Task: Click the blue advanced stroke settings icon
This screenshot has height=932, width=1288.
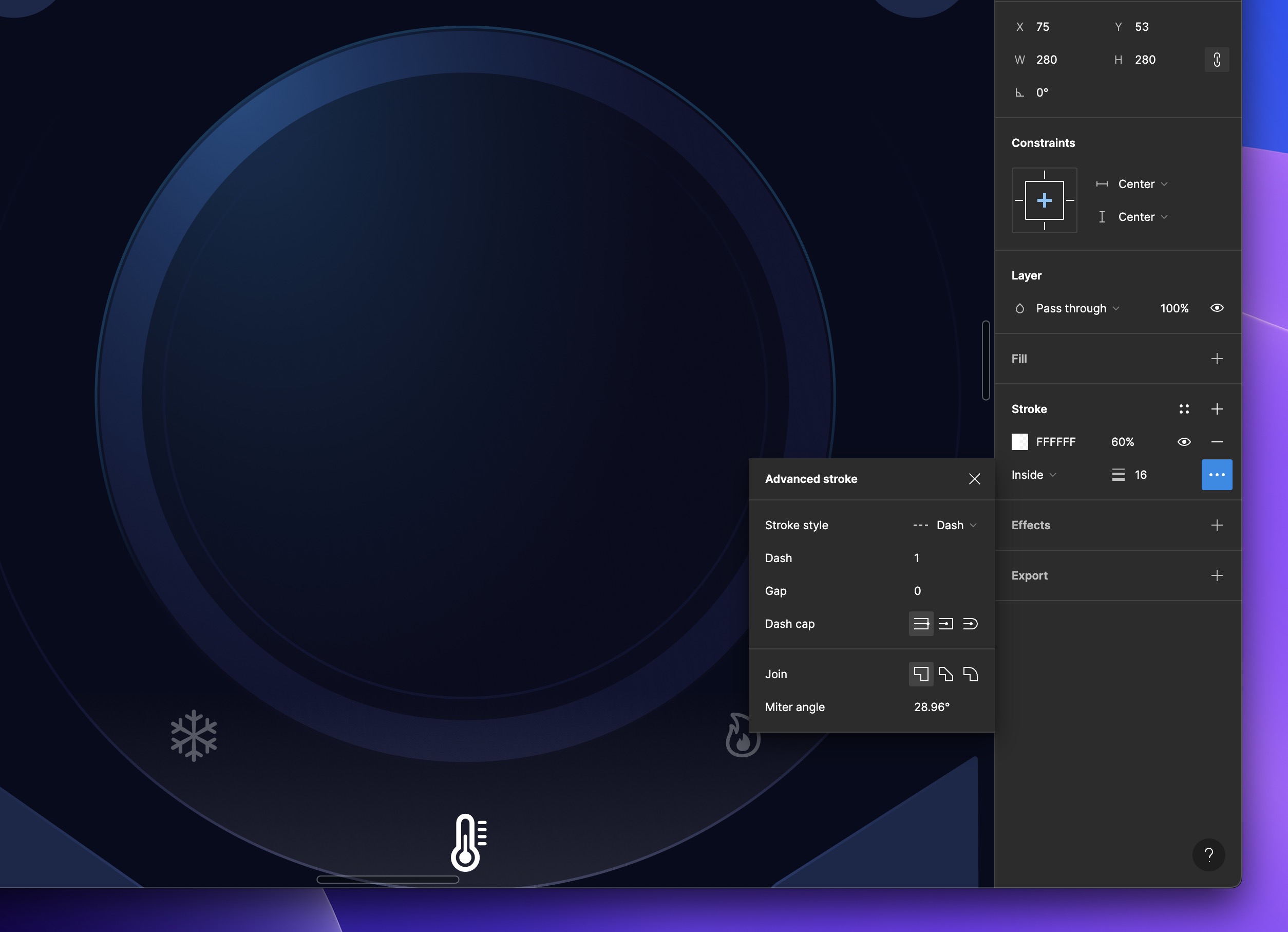Action: click(1217, 475)
